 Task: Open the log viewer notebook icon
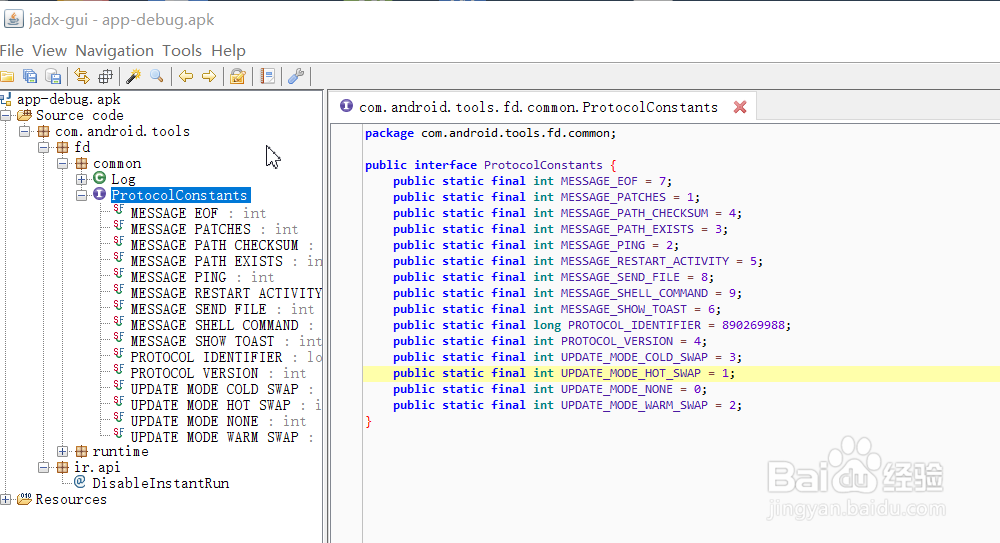(x=268, y=77)
